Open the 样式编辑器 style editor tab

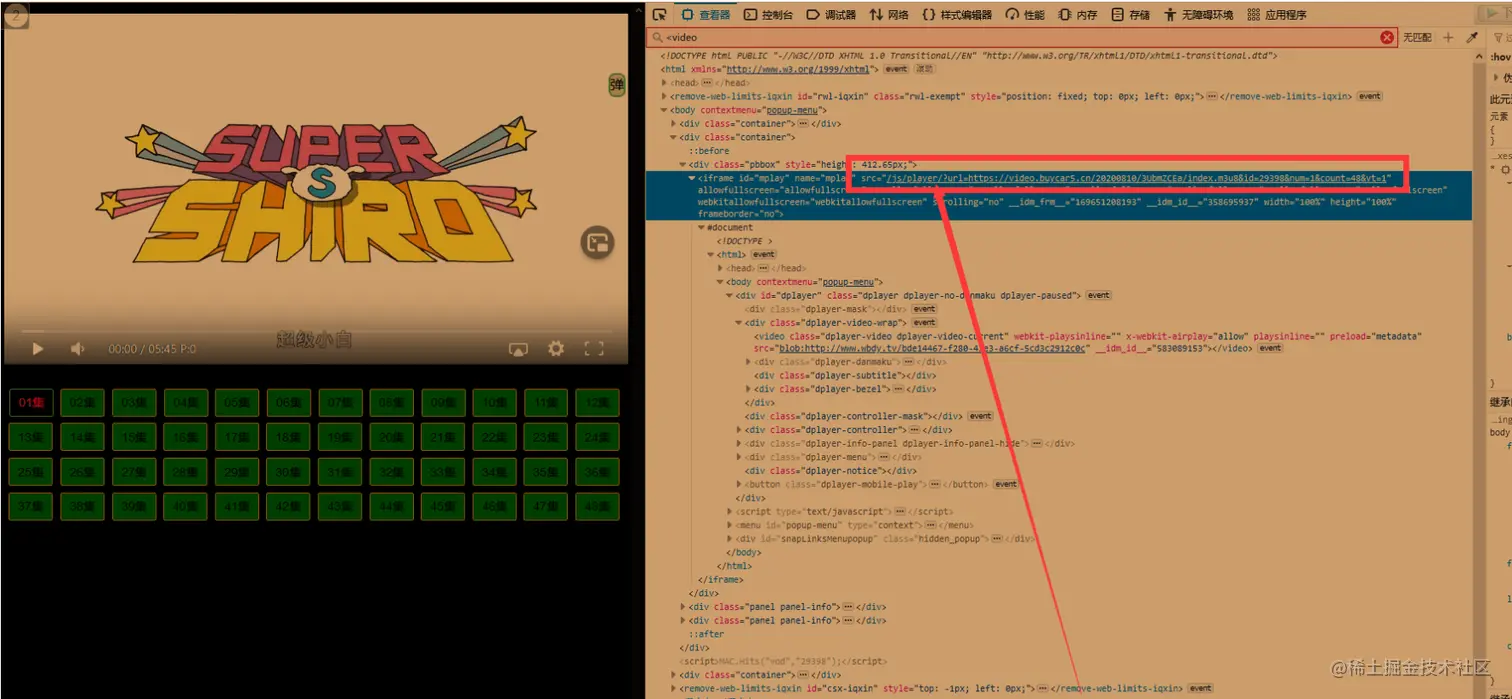pyautogui.click(x=957, y=14)
